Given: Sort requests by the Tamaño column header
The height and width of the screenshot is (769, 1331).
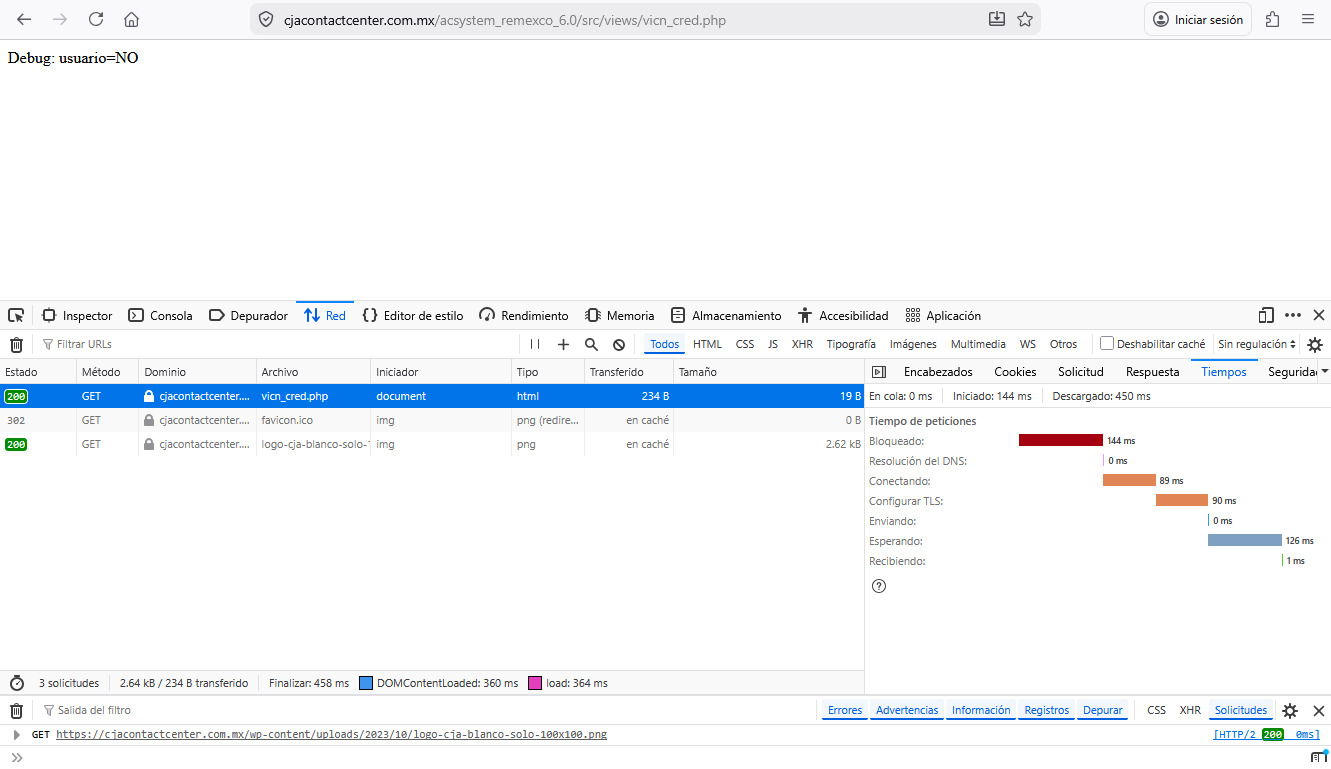Looking at the screenshot, I should [x=768, y=372].
